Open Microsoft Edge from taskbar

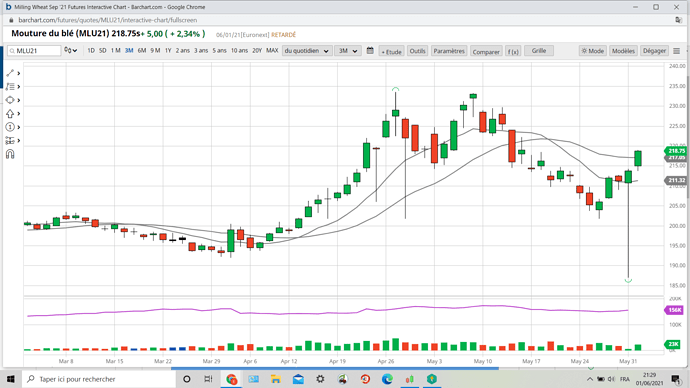tap(387, 379)
